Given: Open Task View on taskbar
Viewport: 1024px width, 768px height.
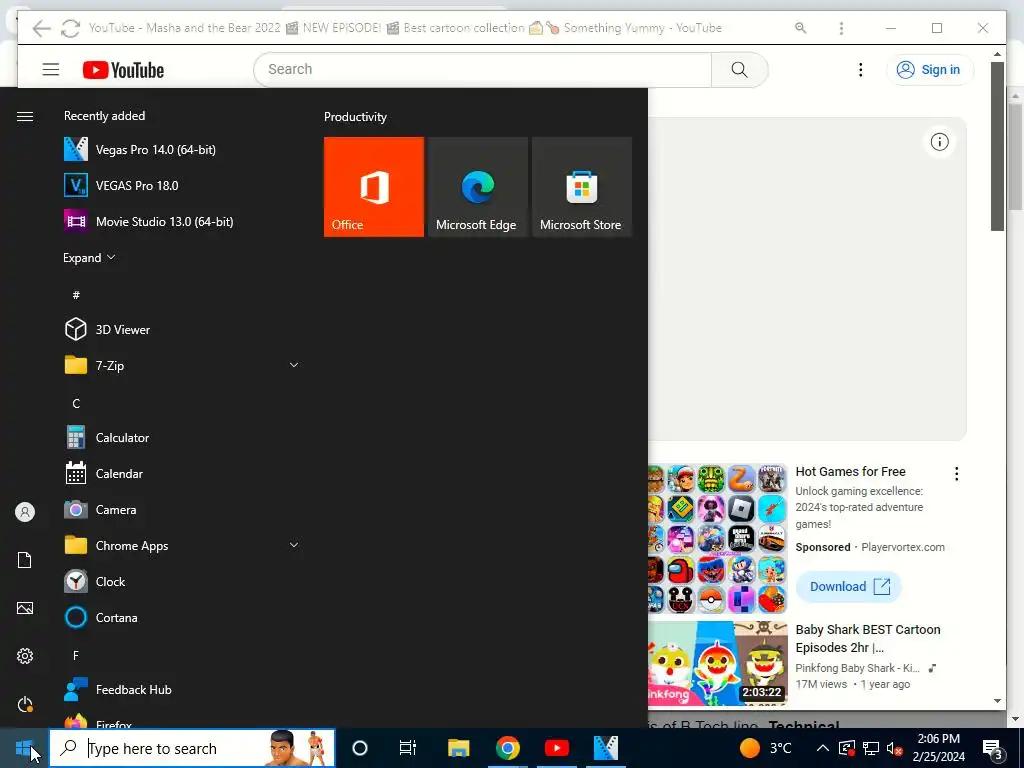Looking at the screenshot, I should click(x=408, y=748).
